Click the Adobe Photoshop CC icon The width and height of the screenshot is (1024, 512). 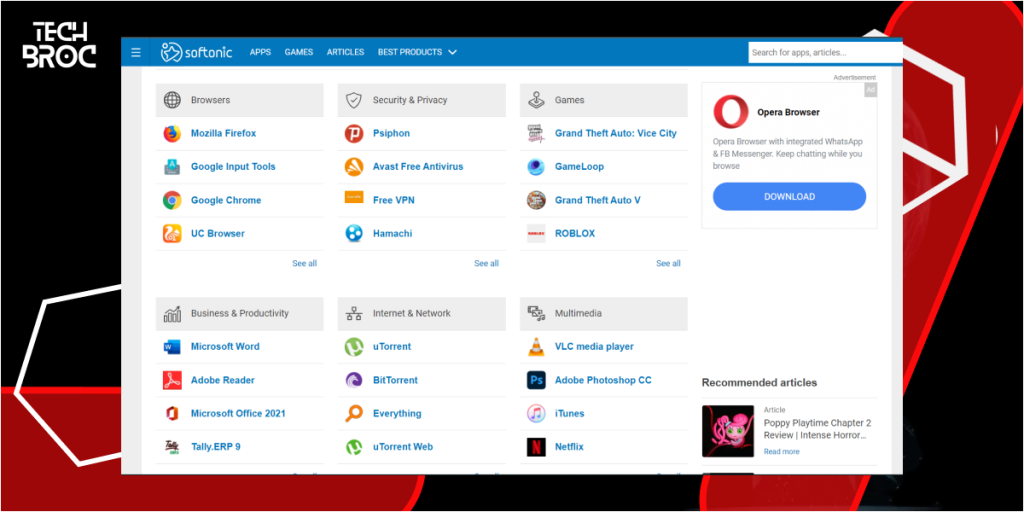click(536, 380)
